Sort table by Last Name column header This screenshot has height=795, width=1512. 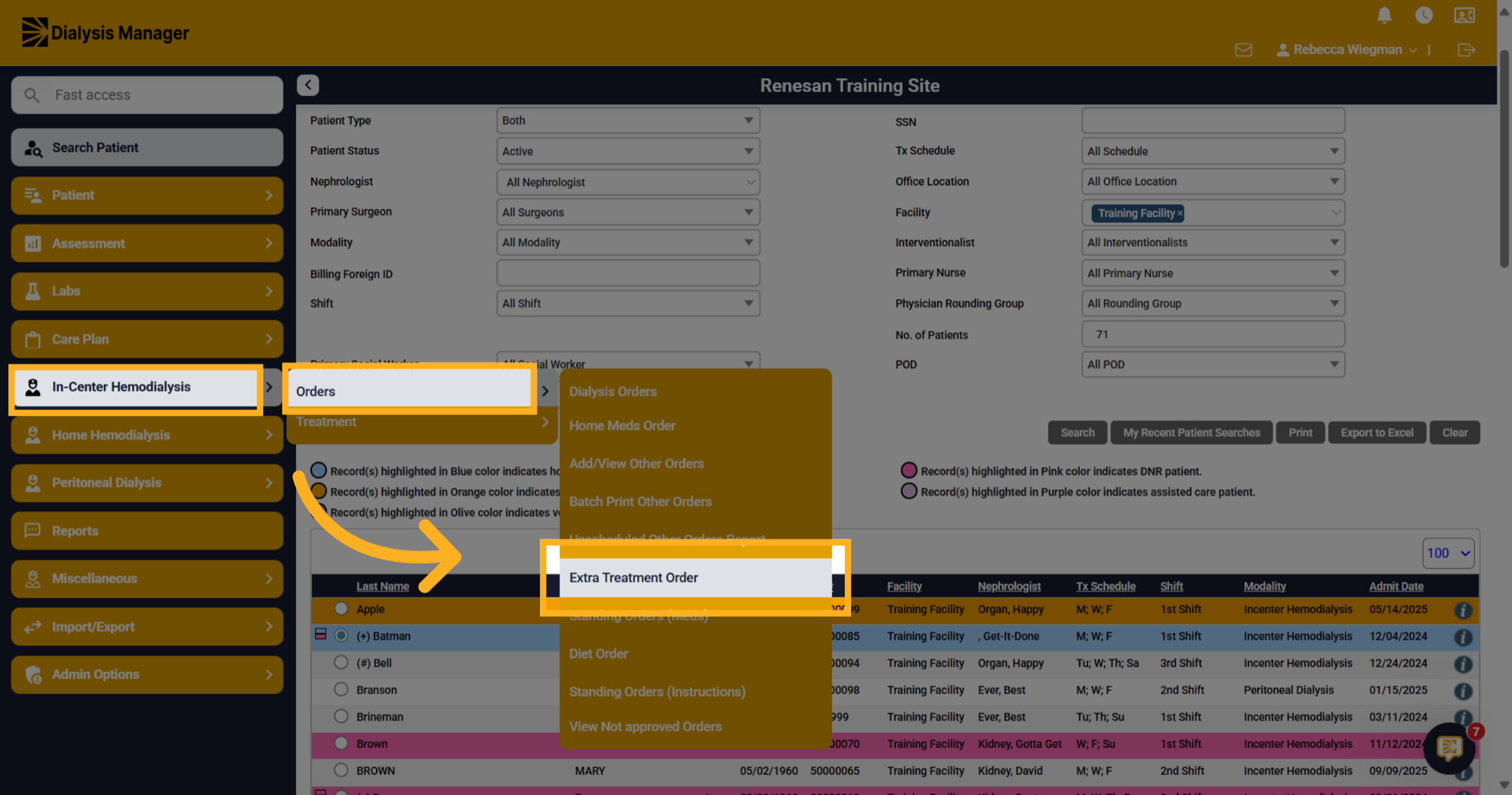click(382, 586)
